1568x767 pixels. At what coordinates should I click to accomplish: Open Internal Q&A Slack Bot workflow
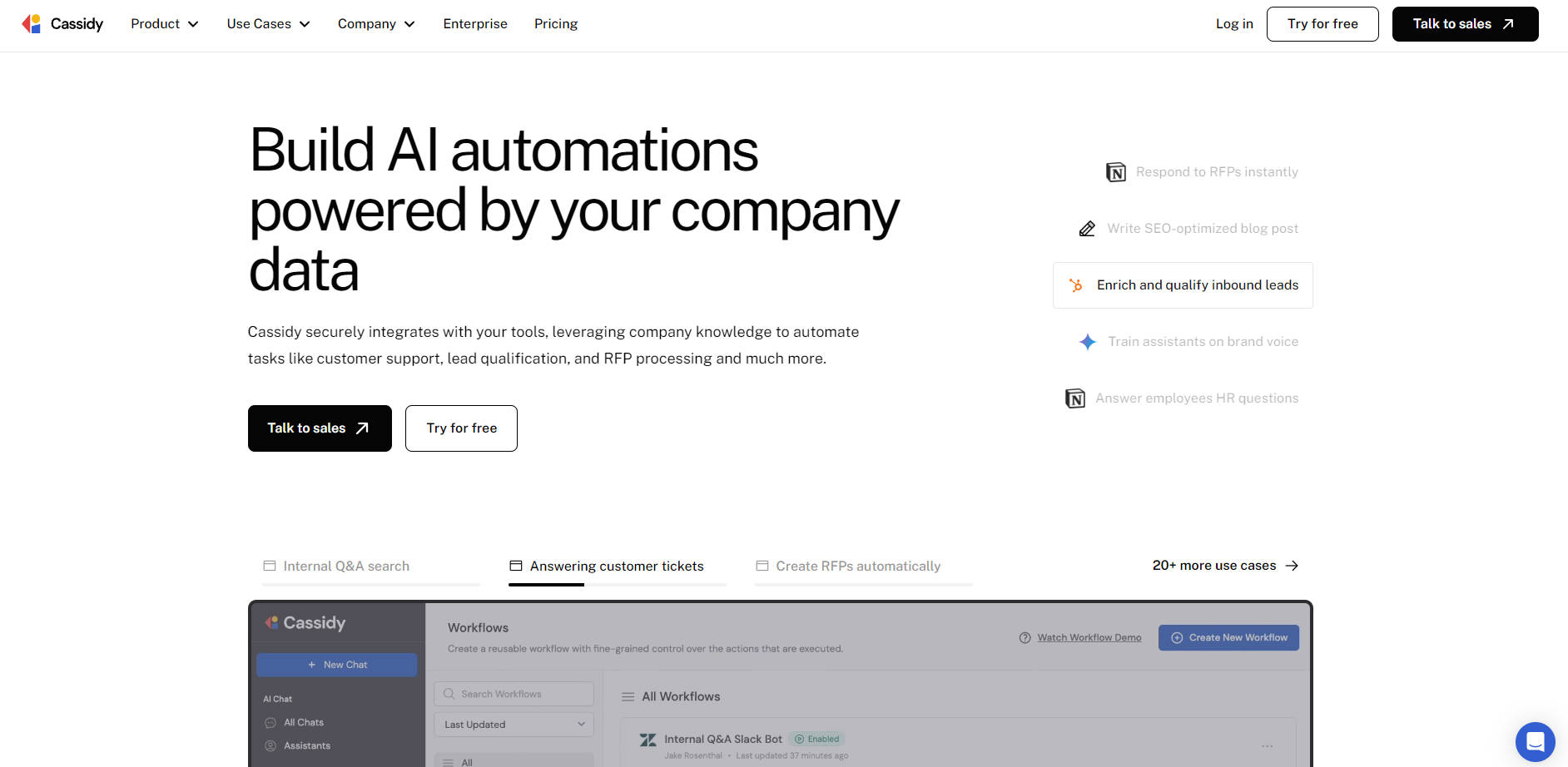723,740
